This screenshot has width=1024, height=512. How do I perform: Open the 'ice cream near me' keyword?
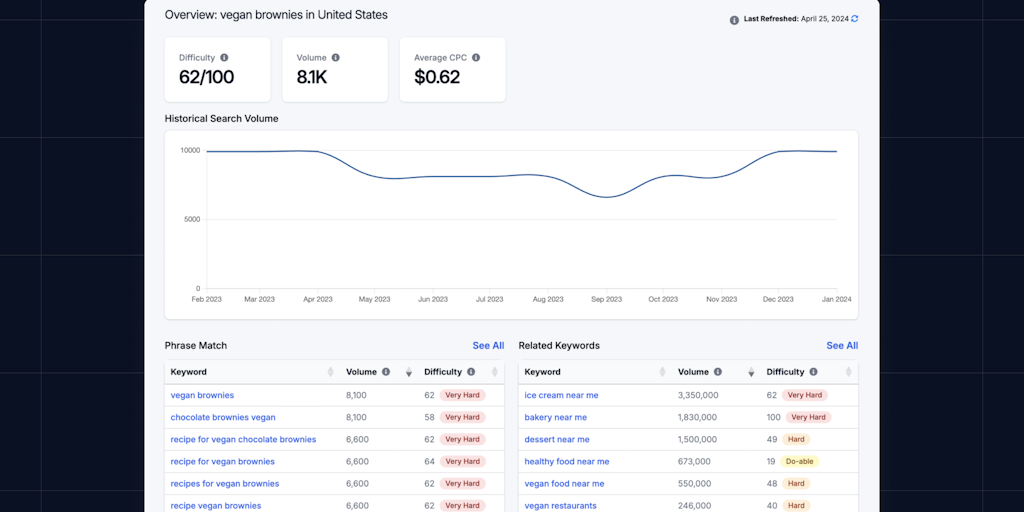[561, 395]
